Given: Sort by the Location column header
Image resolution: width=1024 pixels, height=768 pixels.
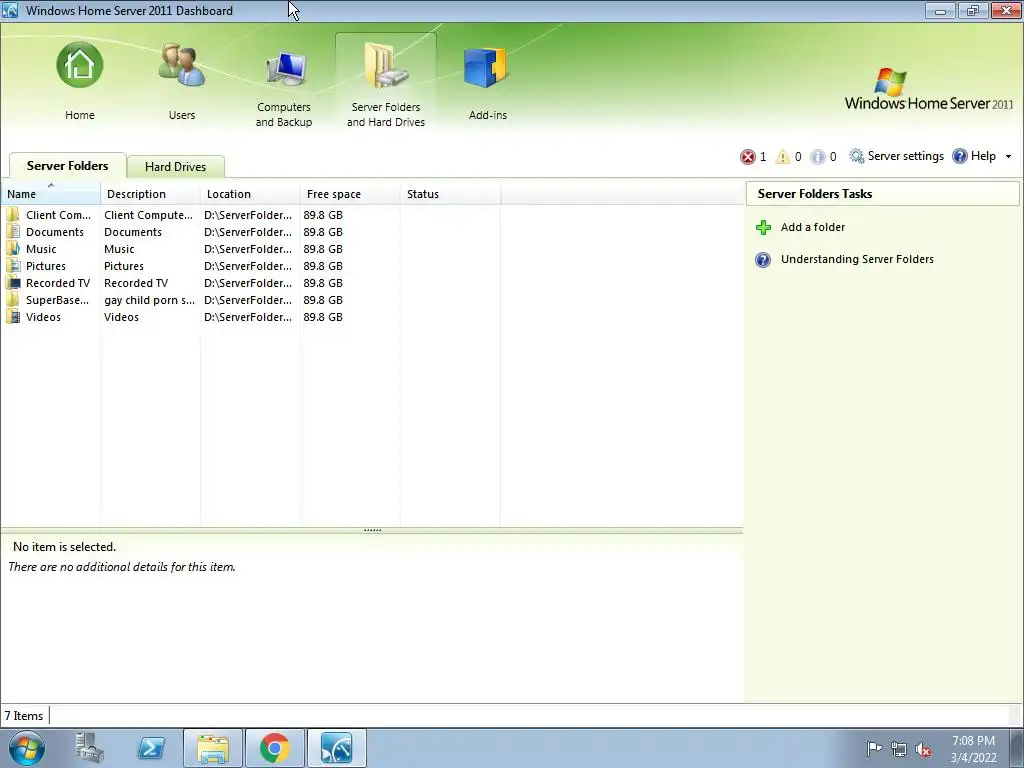Looking at the screenshot, I should [x=250, y=194].
